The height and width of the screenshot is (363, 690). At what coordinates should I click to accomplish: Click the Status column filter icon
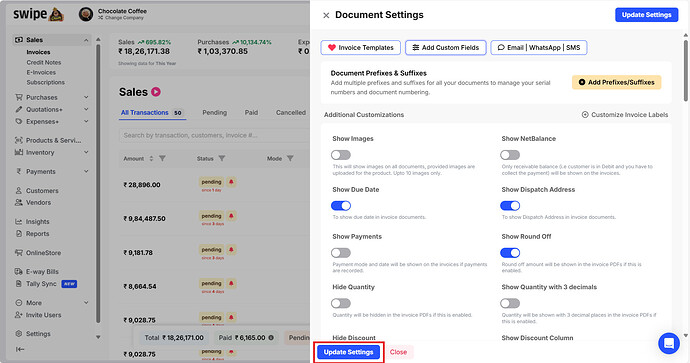tap(222, 158)
